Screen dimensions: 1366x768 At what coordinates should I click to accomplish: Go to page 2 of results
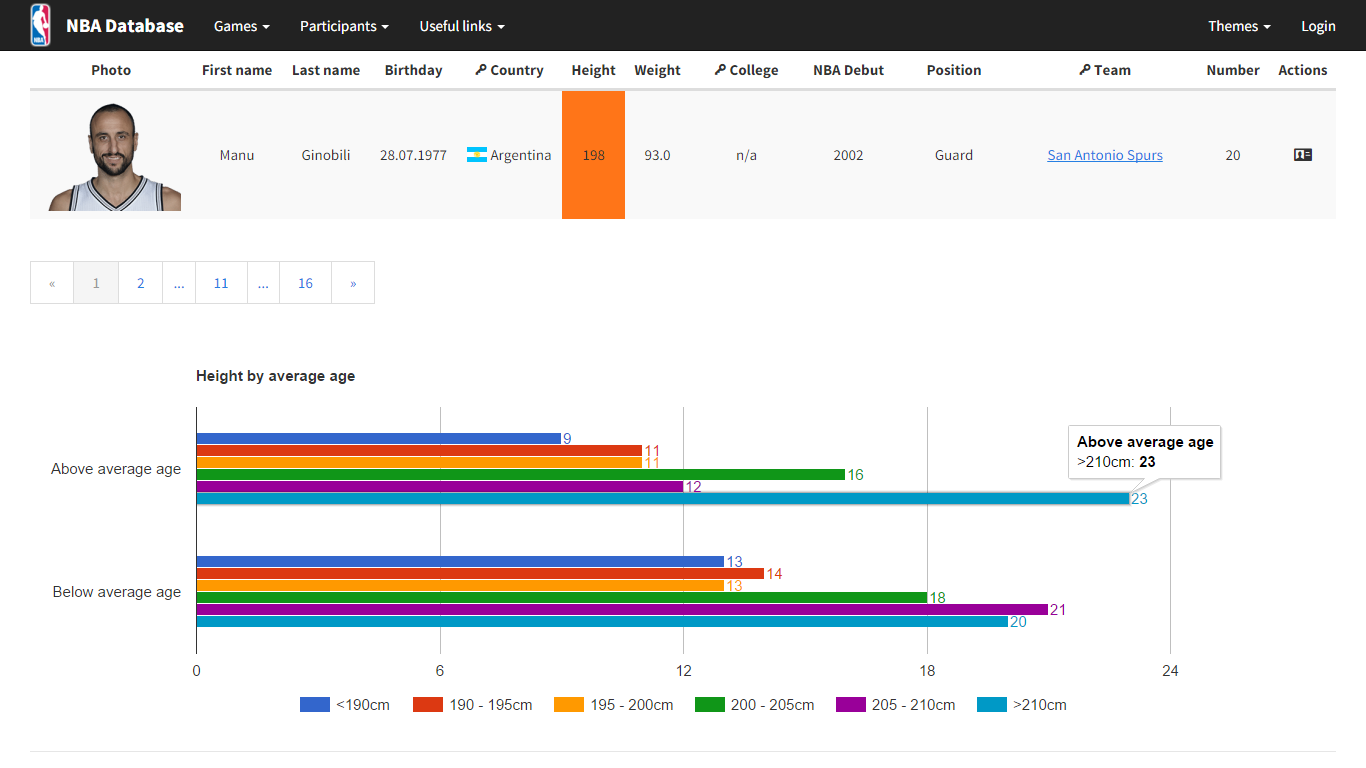pyautogui.click(x=140, y=283)
